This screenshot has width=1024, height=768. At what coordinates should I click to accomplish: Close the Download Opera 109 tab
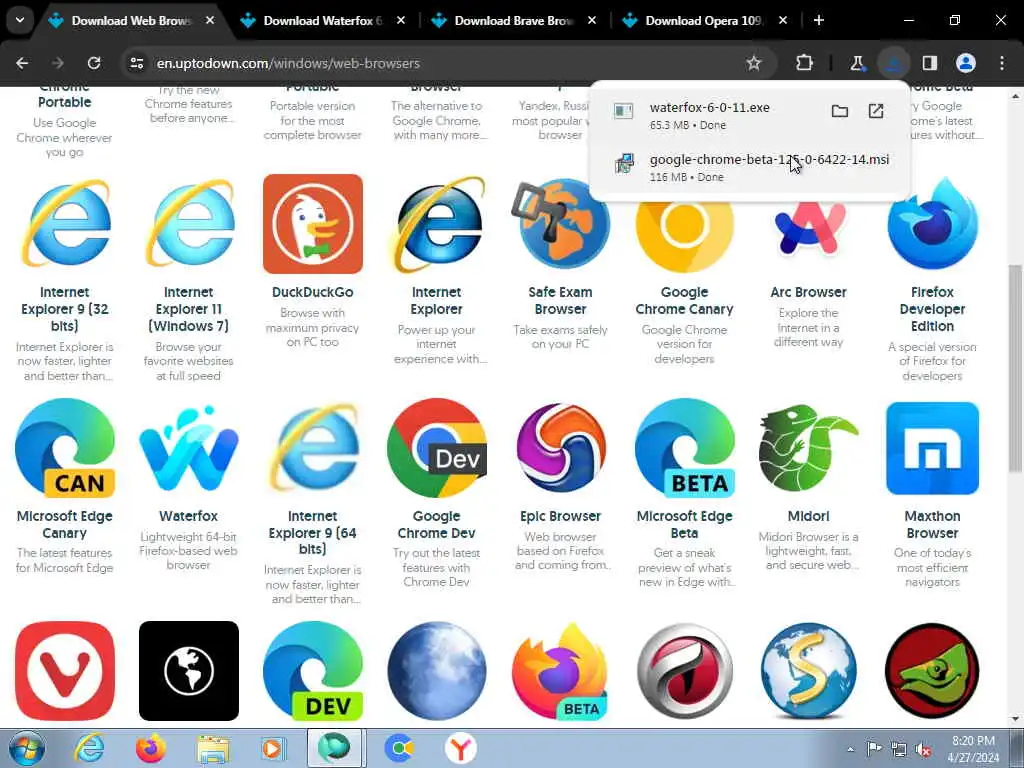(x=783, y=21)
